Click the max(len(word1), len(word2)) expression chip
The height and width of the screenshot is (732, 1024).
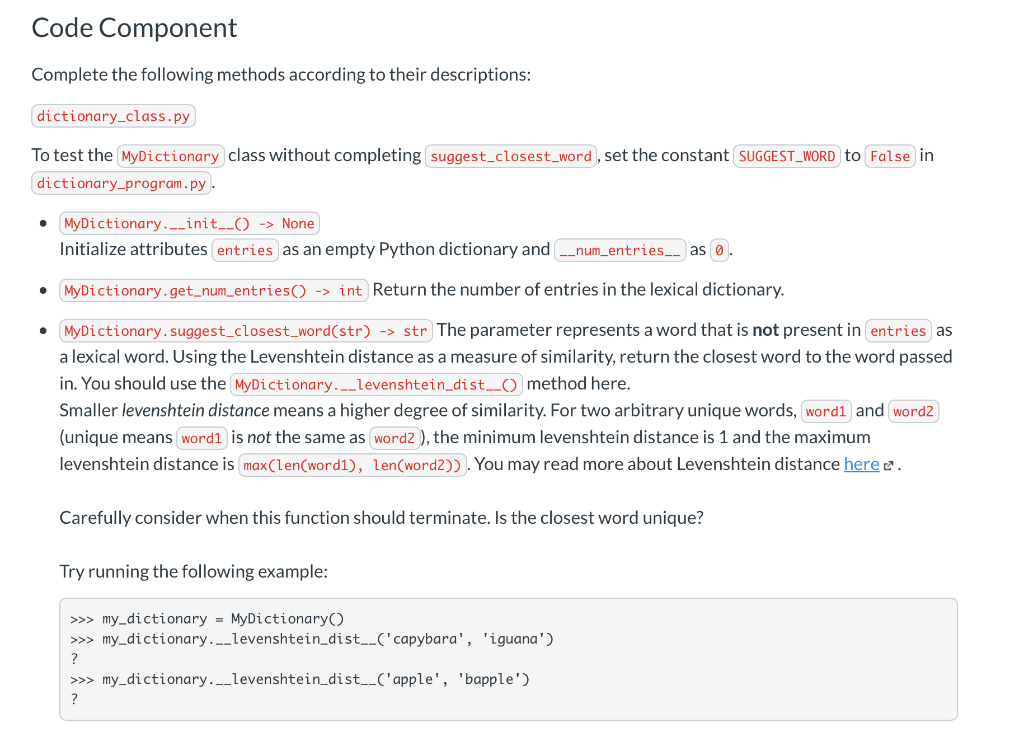(x=352, y=463)
